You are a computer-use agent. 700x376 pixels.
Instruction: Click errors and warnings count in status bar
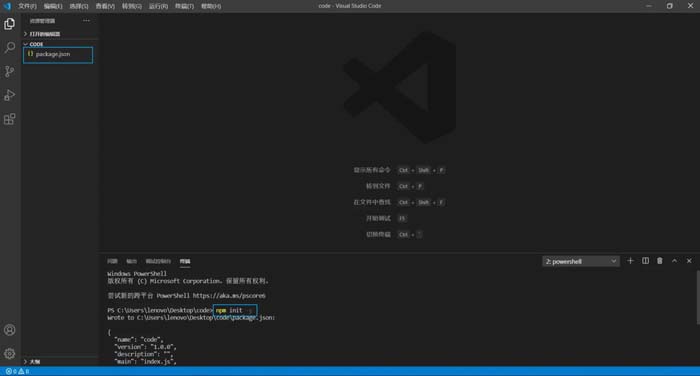pyautogui.click(x=17, y=371)
